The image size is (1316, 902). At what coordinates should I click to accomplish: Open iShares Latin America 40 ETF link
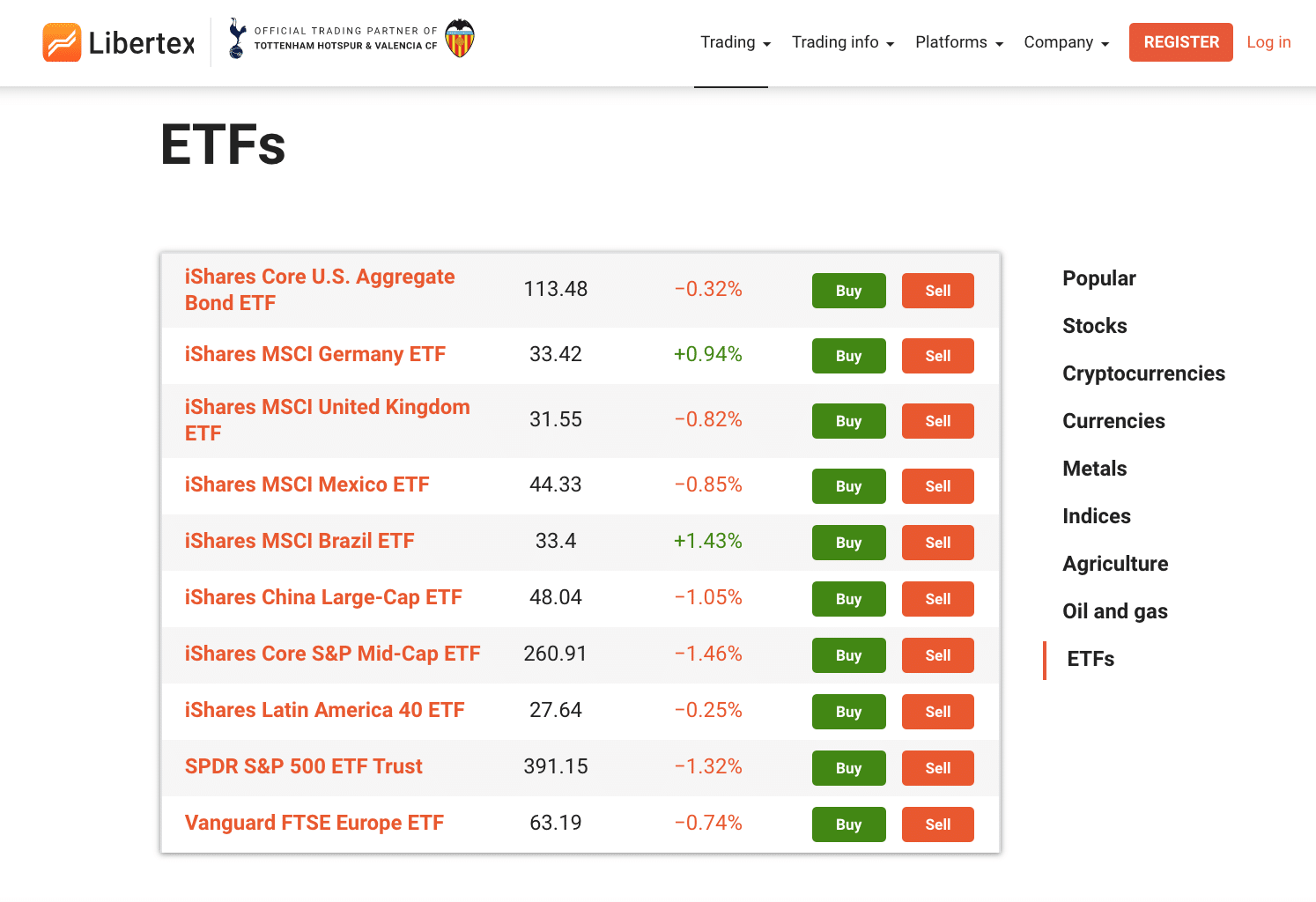click(325, 710)
